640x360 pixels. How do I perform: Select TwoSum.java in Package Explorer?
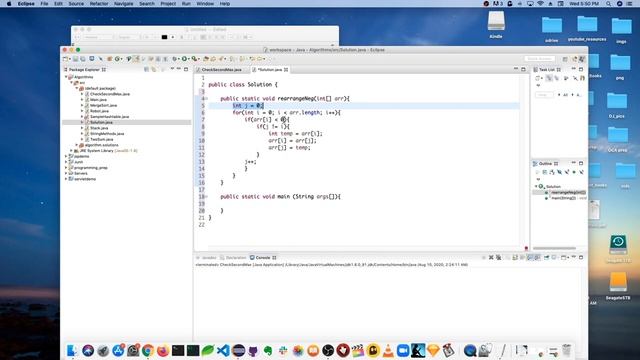pos(102,140)
